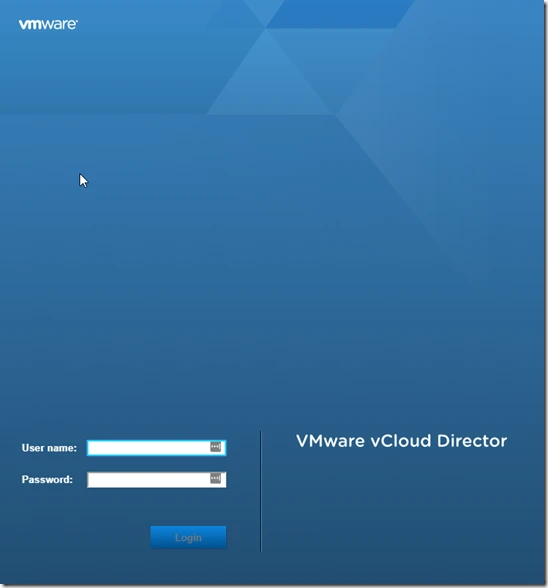This screenshot has width=548, height=588.
Task: Click the "vm" portion of vmware logo
Action: (31, 25)
